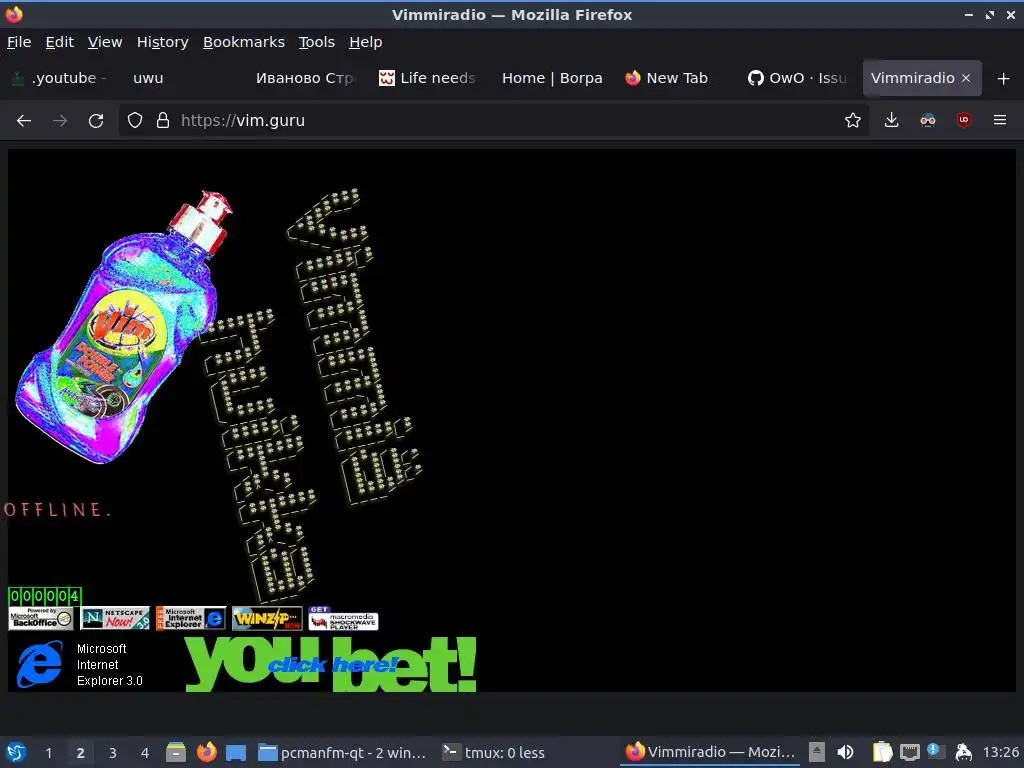Switch to desktop workspace 2
Viewport: 1024px width, 768px height.
point(80,753)
